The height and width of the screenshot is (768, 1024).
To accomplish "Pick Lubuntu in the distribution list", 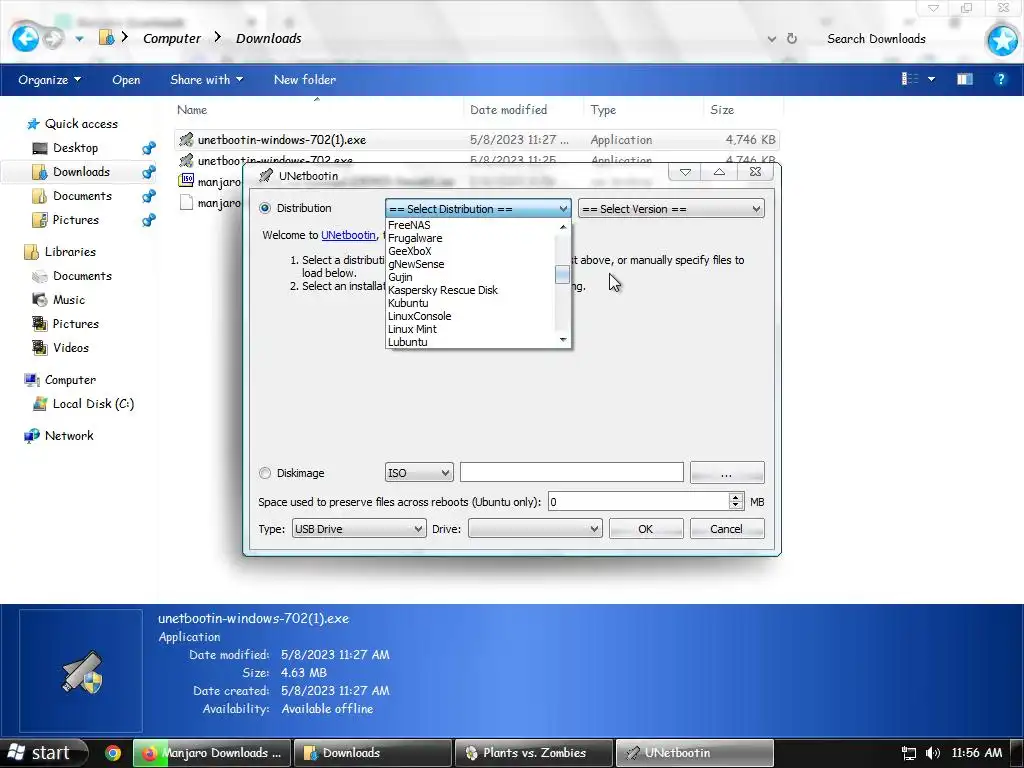I will [x=408, y=342].
